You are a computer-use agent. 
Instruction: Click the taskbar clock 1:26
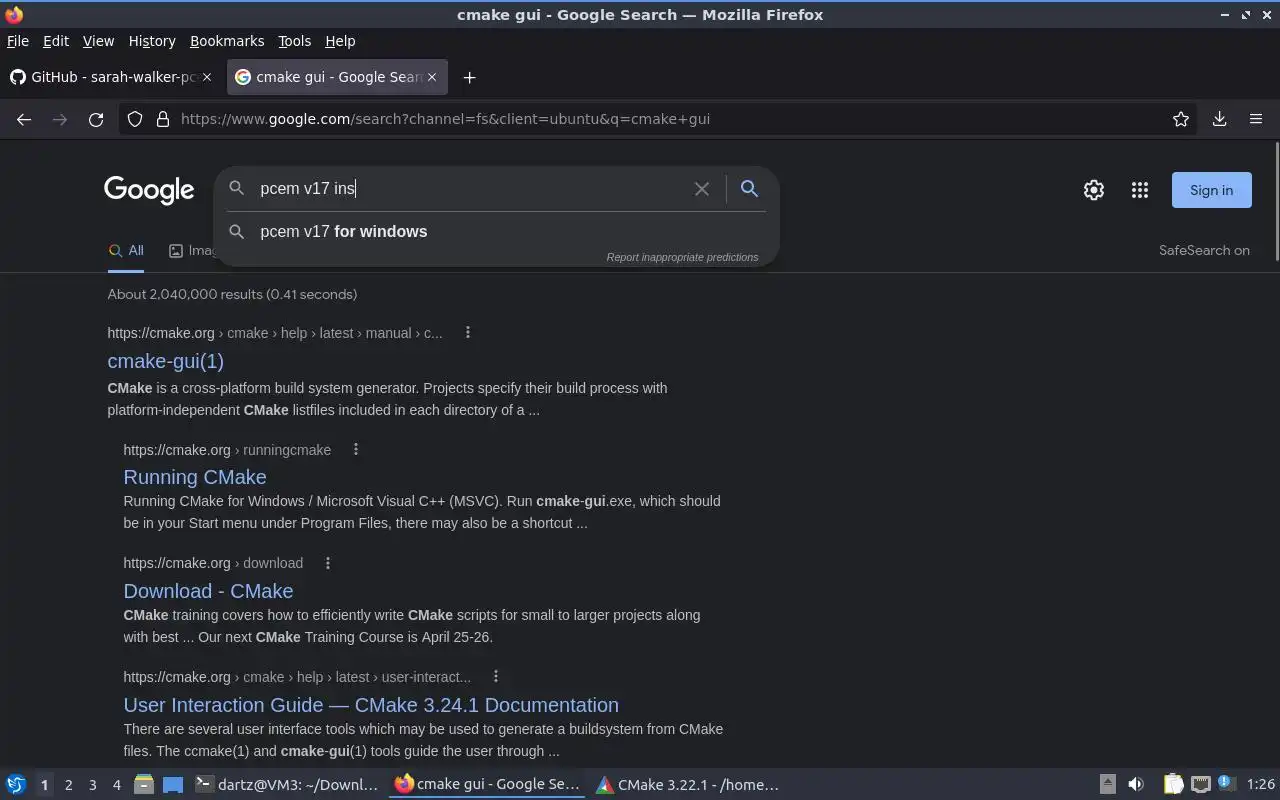(1261, 785)
